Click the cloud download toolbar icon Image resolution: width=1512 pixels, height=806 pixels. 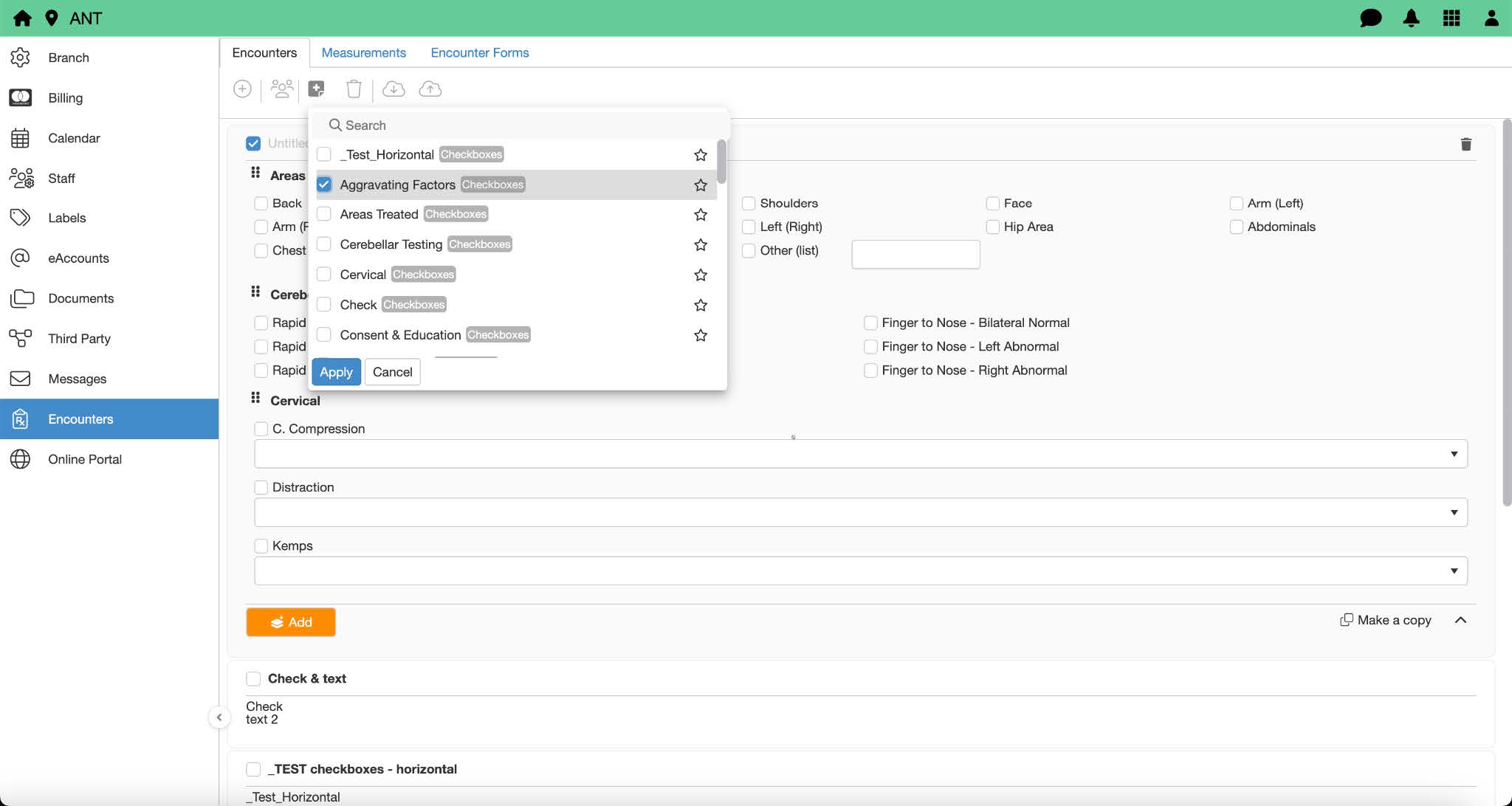tap(394, 89)
